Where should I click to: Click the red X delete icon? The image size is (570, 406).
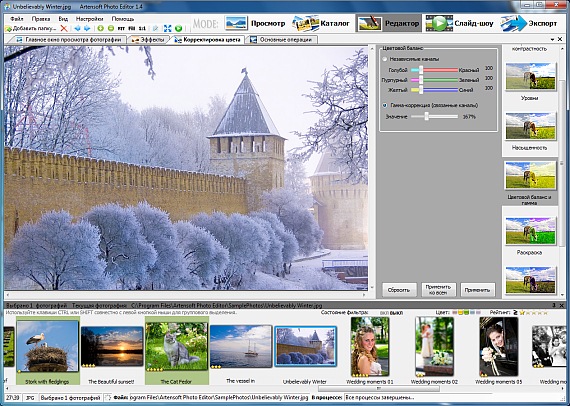(x=64, y=28)
